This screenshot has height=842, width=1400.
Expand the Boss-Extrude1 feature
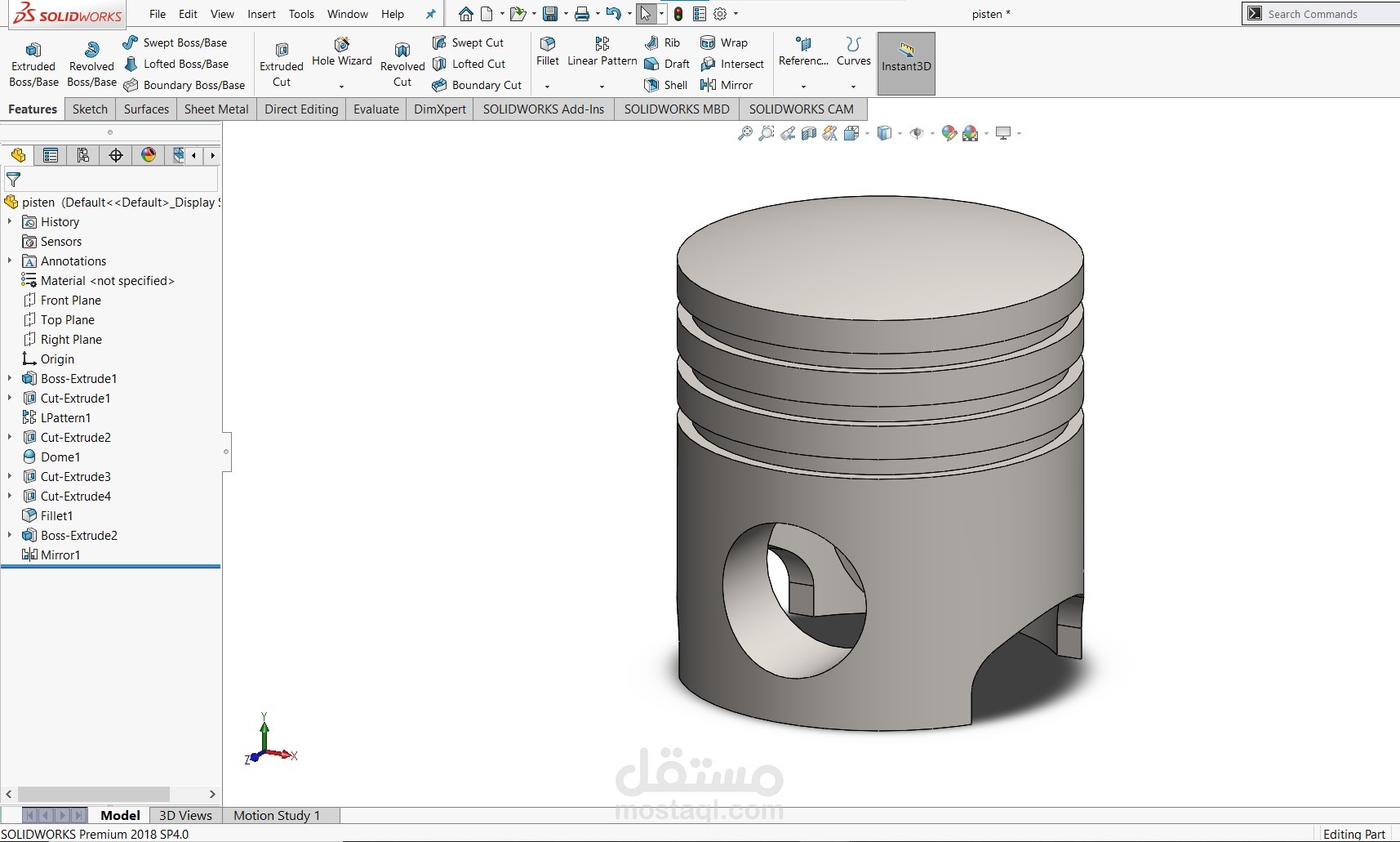(10, 378)
